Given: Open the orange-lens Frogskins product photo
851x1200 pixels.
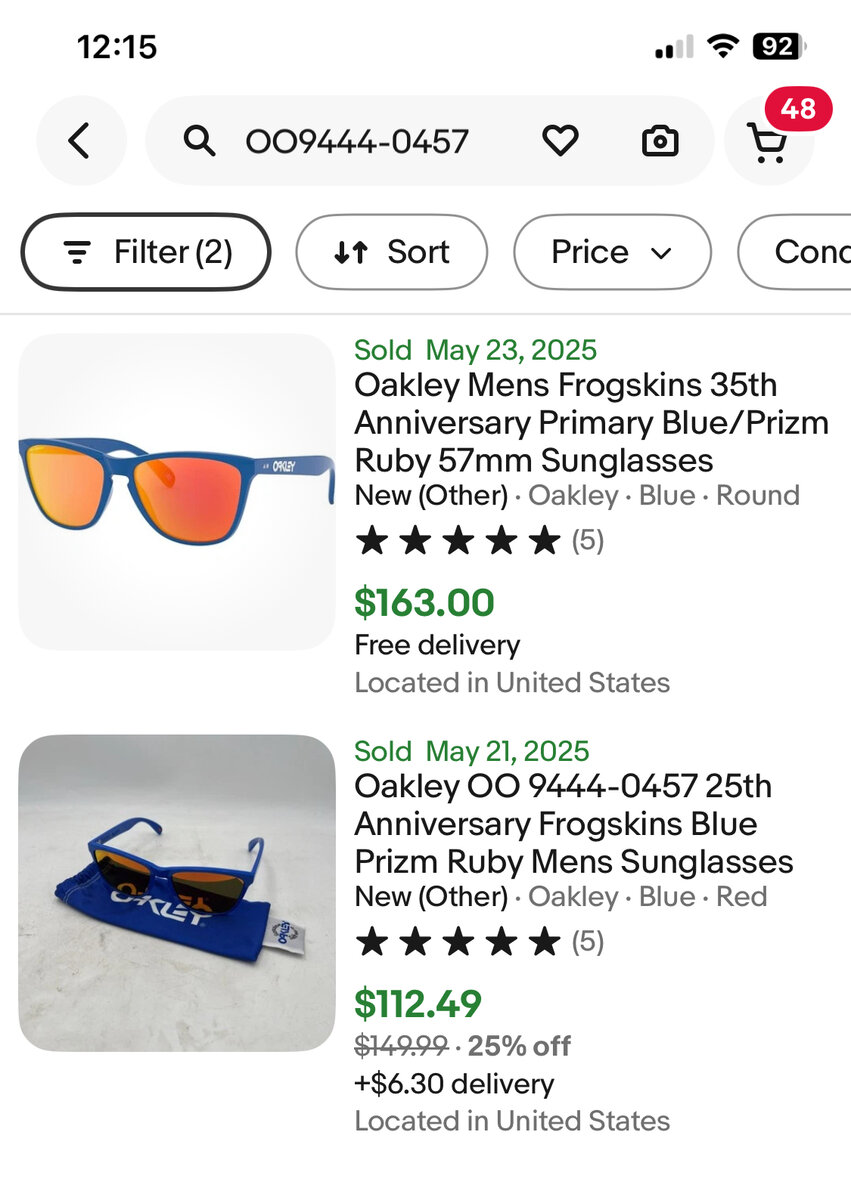Looking at the screenshot, I should coord(177,492).
